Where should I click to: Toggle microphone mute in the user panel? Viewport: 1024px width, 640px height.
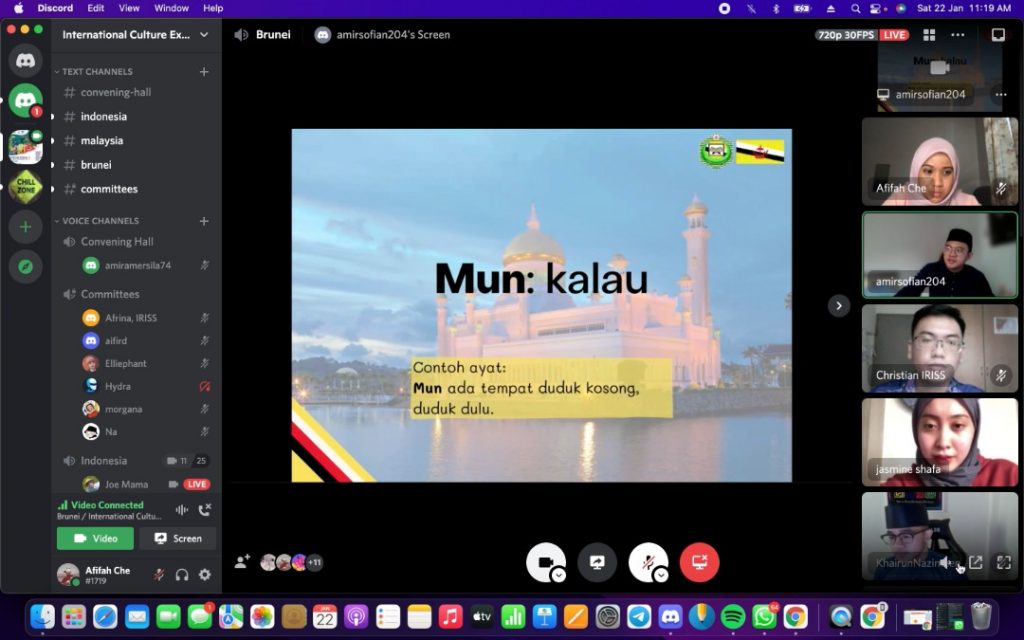[x=159, y=575]
